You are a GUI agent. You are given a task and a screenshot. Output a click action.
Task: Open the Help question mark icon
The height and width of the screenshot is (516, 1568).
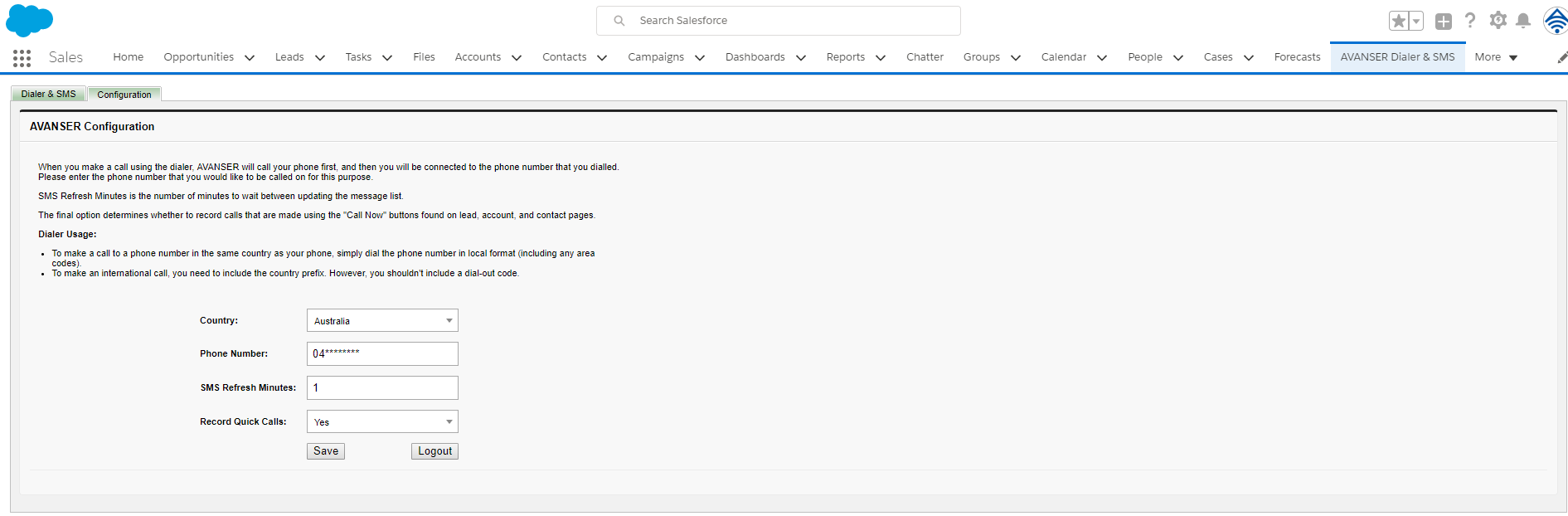coord(1470,21)
